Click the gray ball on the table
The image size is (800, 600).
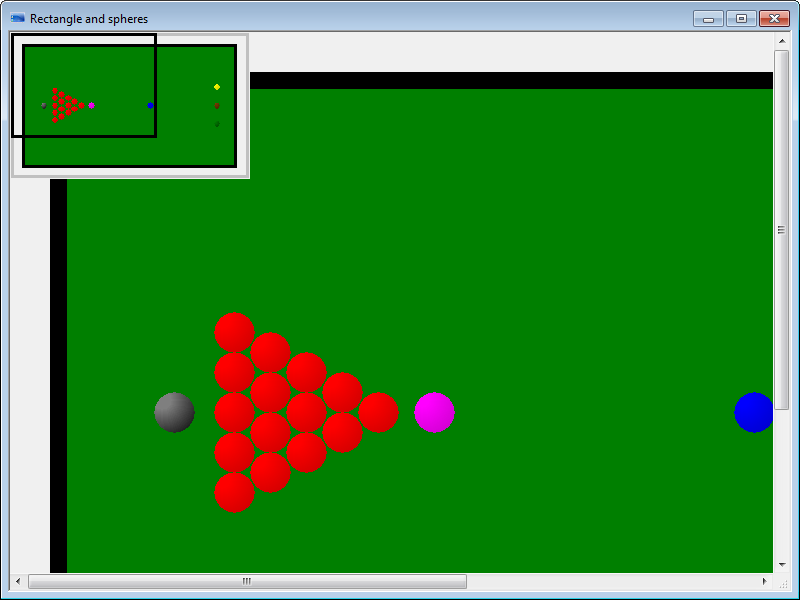[x=174, y=412]
